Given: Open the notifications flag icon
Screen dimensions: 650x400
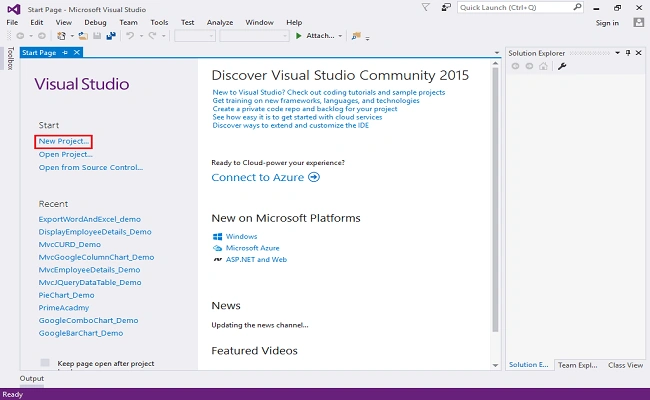Looking at the screenshot, I should pyautogui.click(x=425, y=7).
